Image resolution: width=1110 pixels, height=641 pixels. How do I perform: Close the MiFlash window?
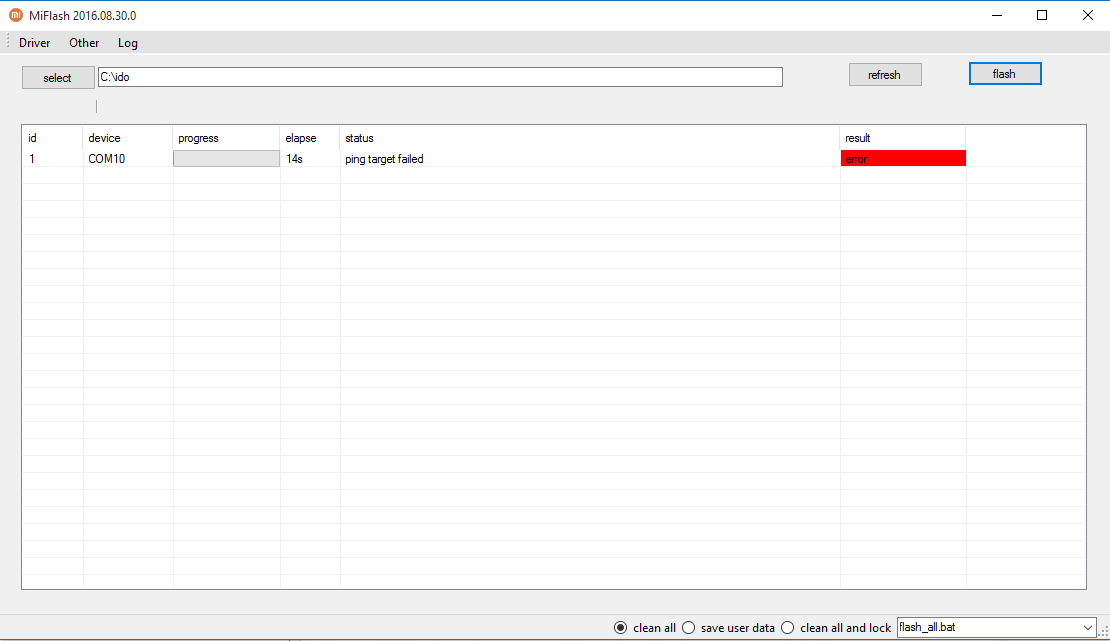[x=1088, y=16]
